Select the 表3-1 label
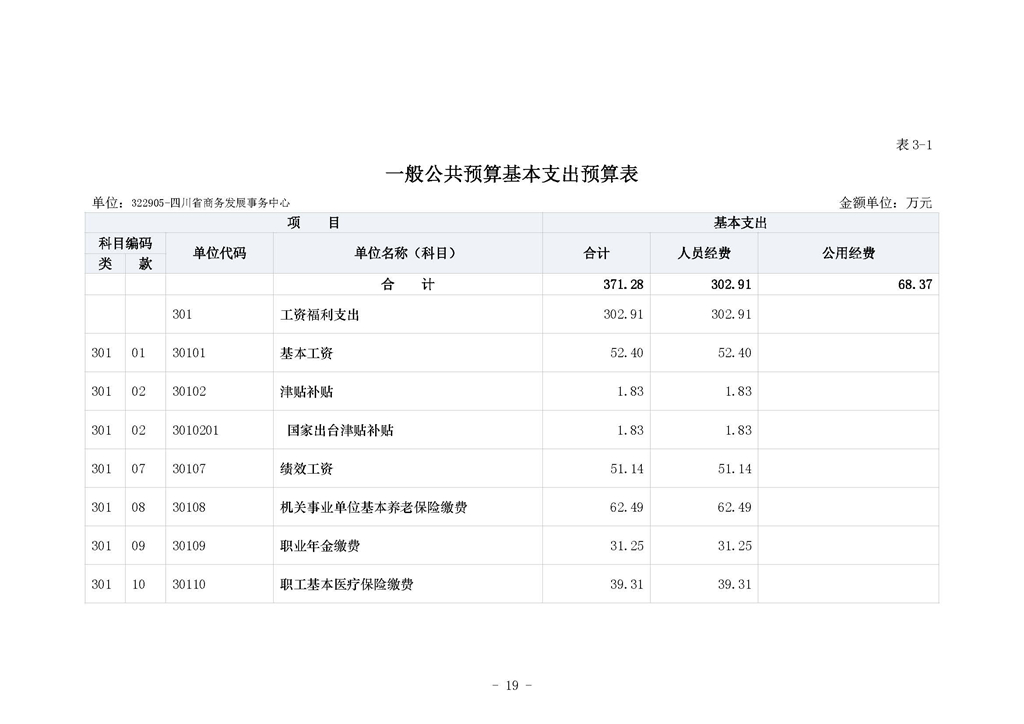 [x=912, y=142]
